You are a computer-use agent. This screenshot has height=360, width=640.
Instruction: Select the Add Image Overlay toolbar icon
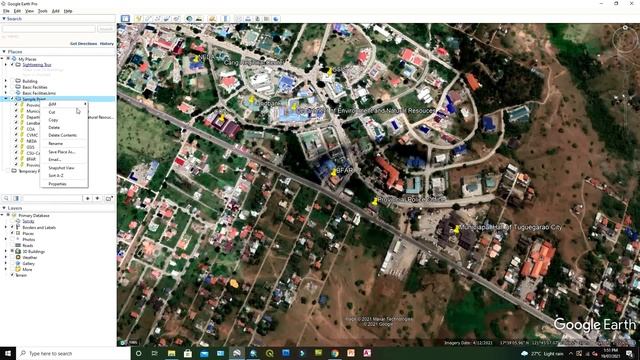(x=167, y=19)
